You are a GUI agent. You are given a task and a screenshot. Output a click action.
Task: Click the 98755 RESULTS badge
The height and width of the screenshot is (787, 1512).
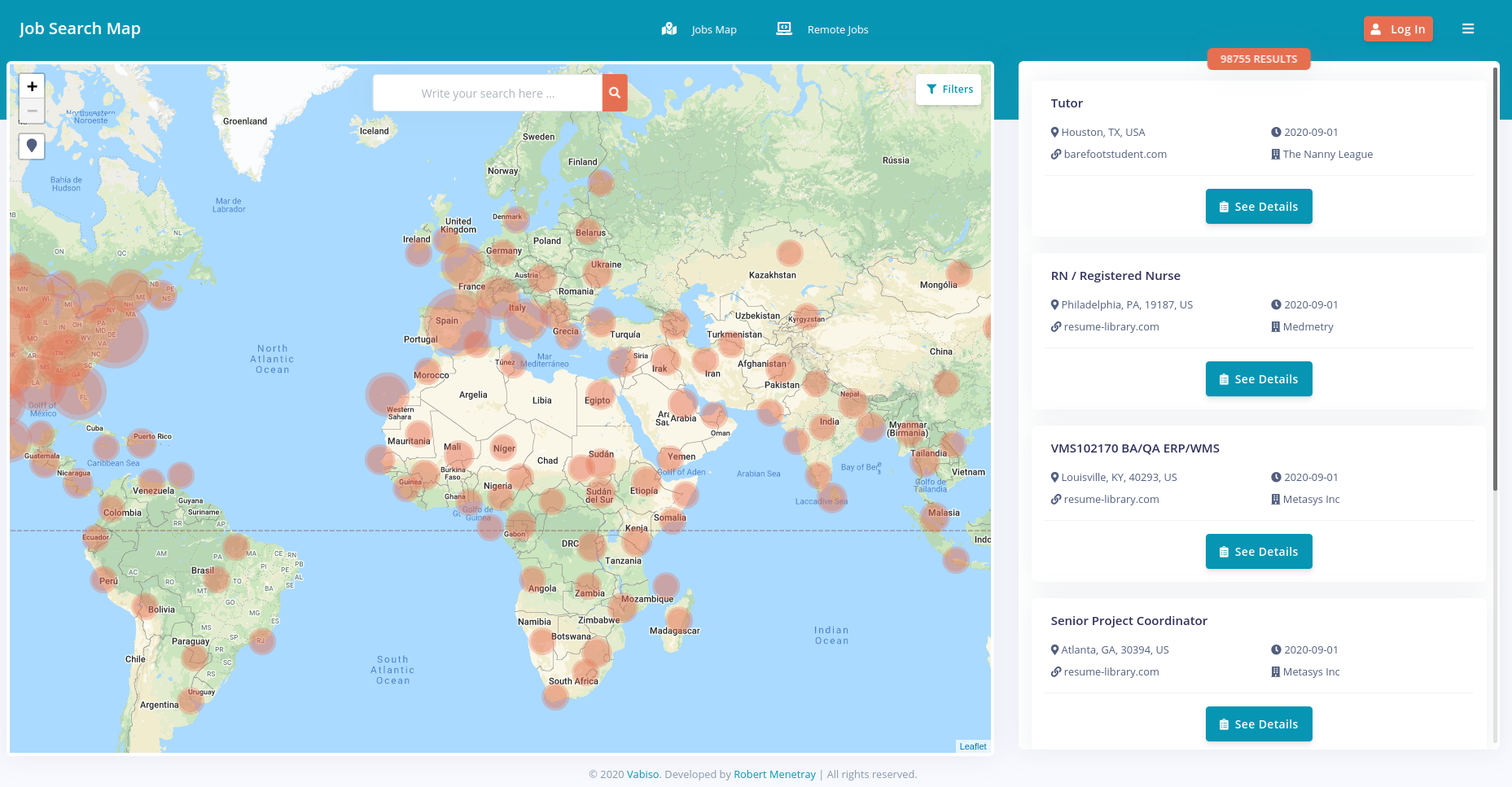click(x=1259, y=59)
